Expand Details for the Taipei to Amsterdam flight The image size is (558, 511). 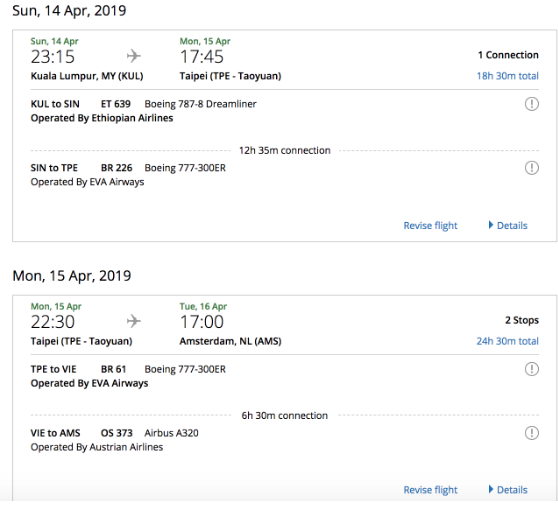[x=508, y=490]
